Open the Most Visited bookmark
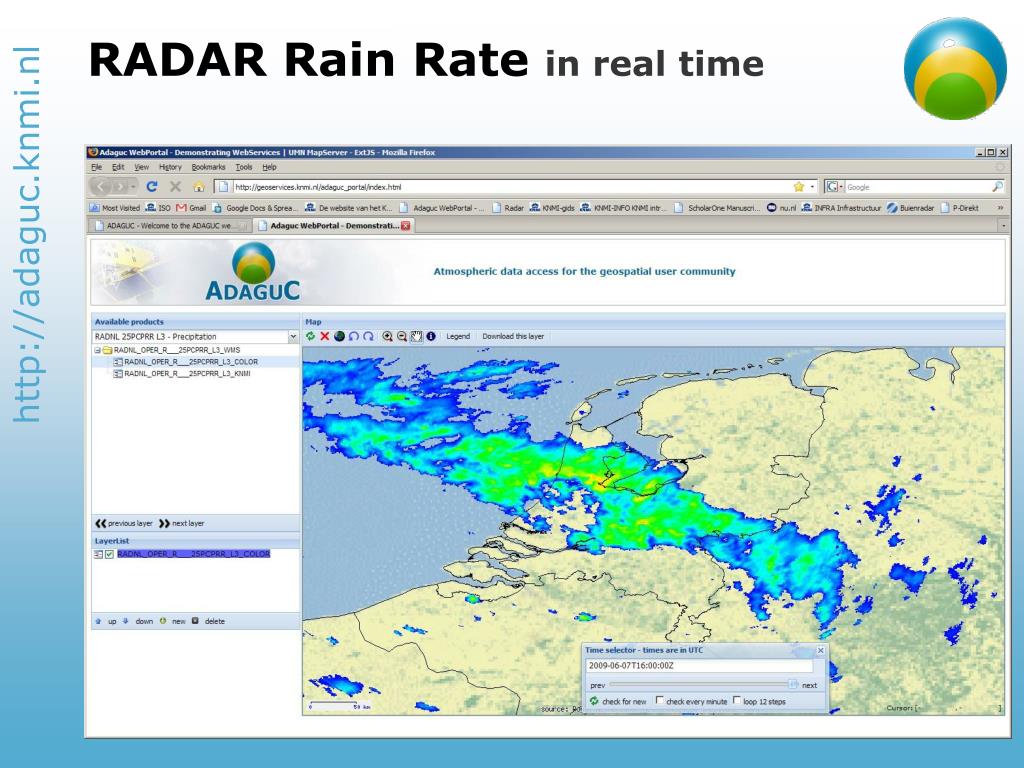 coord(115,208)
